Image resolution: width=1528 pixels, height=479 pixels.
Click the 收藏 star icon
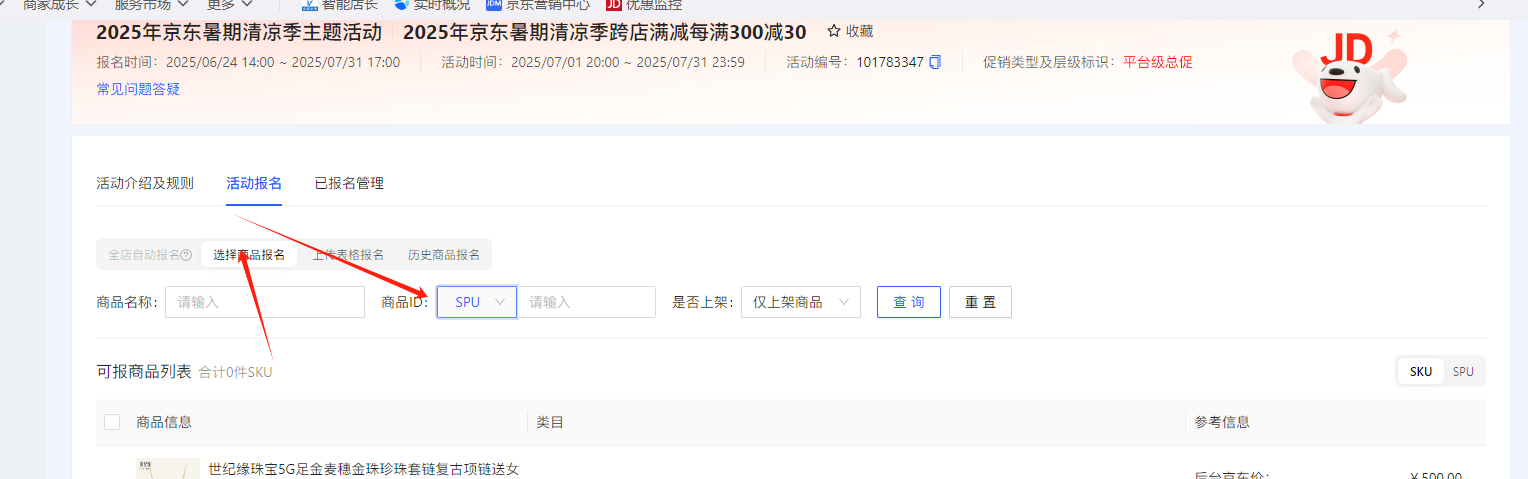coord(833,31)
